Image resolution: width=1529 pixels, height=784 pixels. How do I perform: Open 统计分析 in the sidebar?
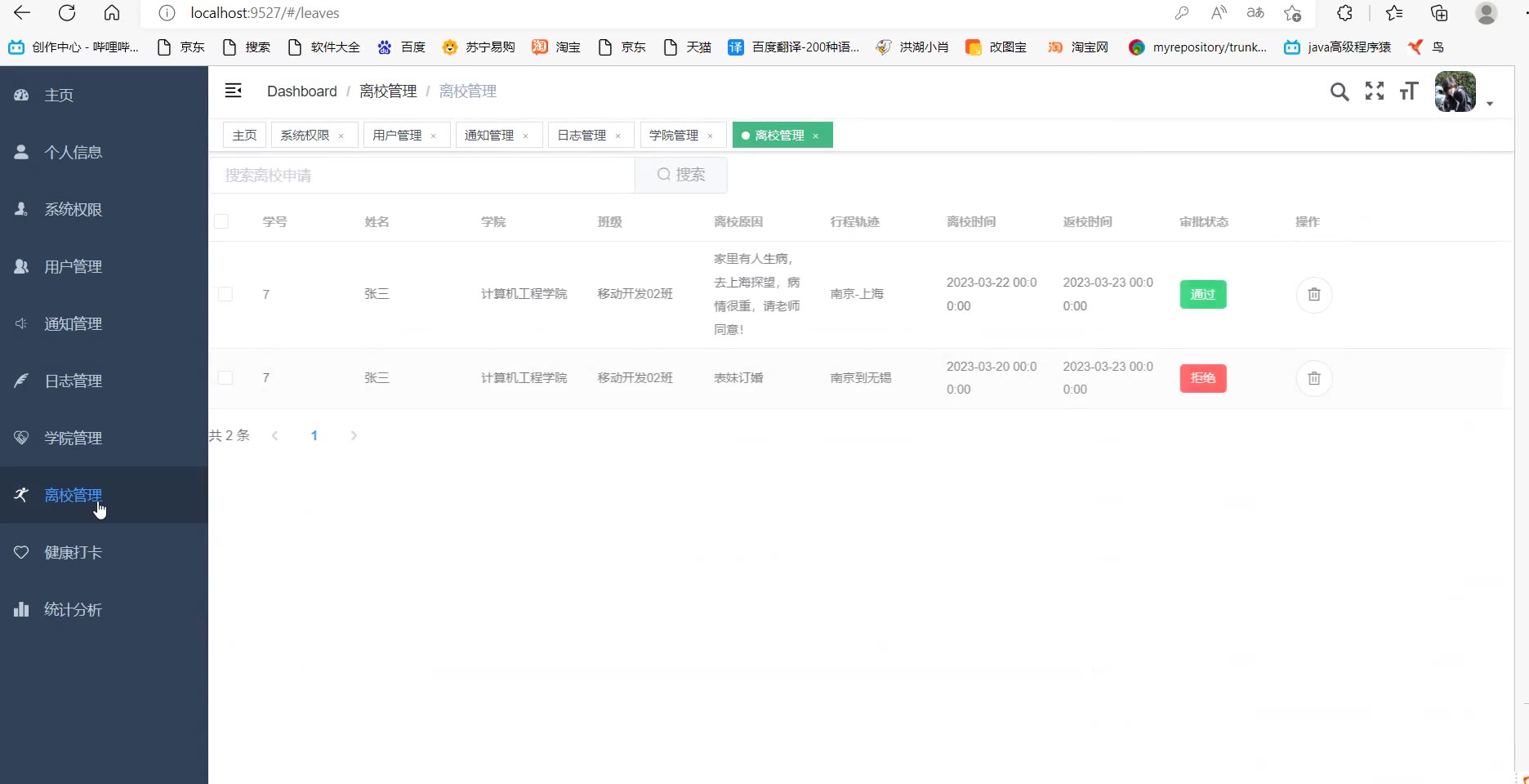point(104,609)
